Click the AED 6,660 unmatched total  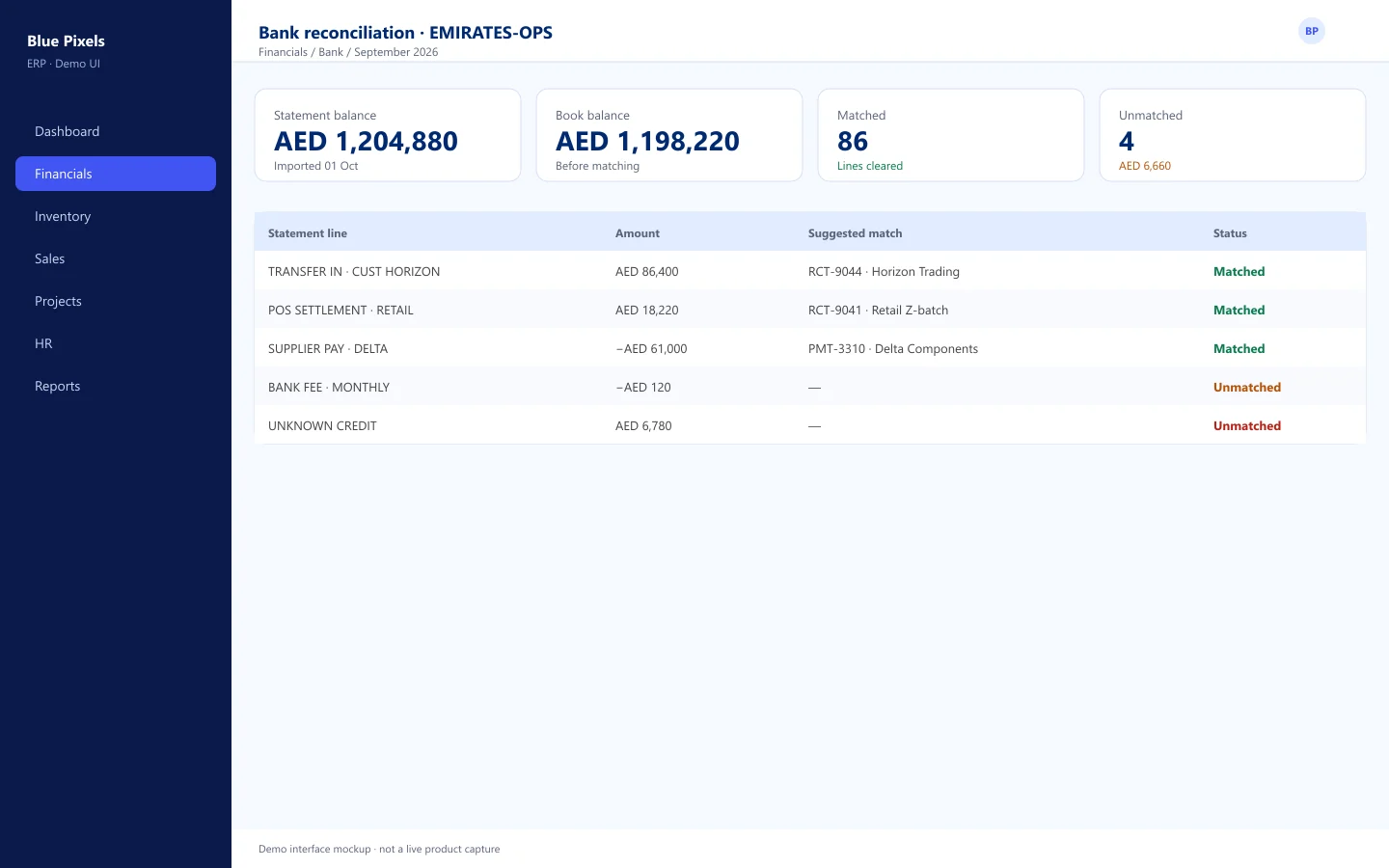point(1145,166)
